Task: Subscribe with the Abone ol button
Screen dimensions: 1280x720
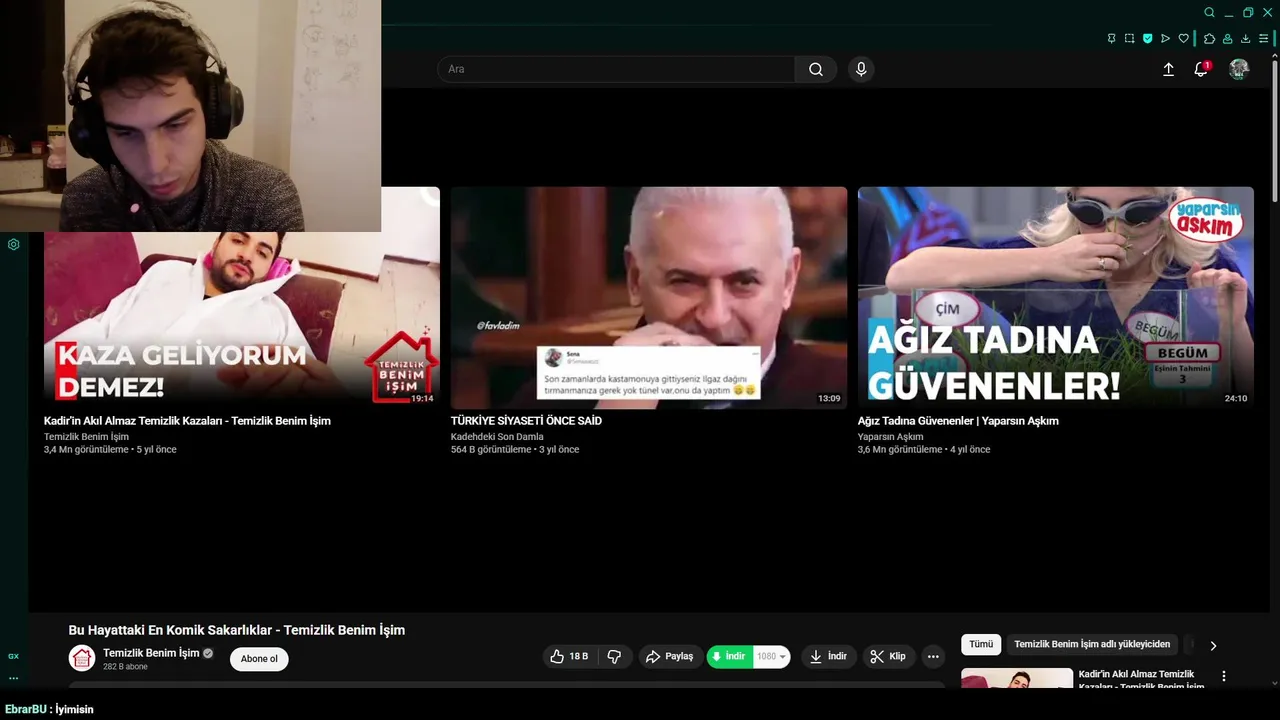Action: [259, 658]
